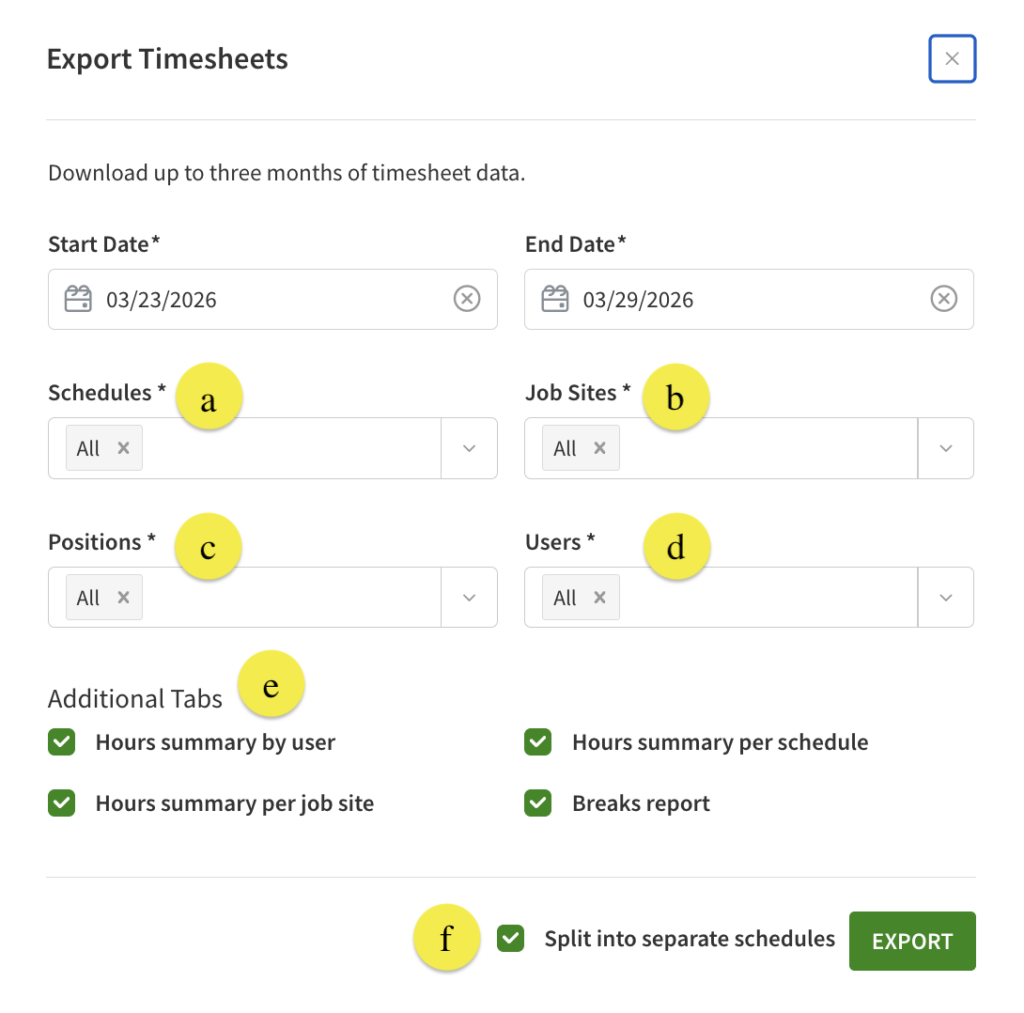Close the Export Timesheets dialog
The width and height of the screenshot is (1024, 1013).
[x=952, y=59]
